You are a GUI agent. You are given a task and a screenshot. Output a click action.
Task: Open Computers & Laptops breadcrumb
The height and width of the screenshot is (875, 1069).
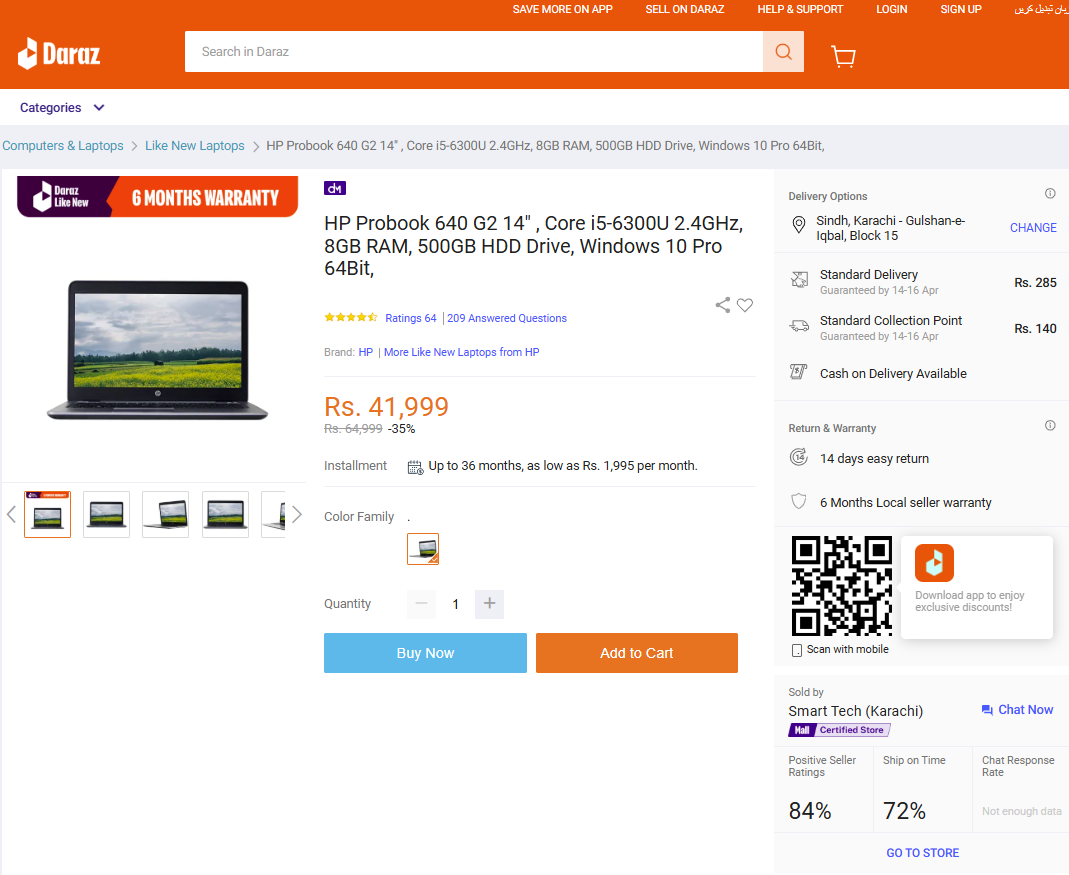(63, 146)
